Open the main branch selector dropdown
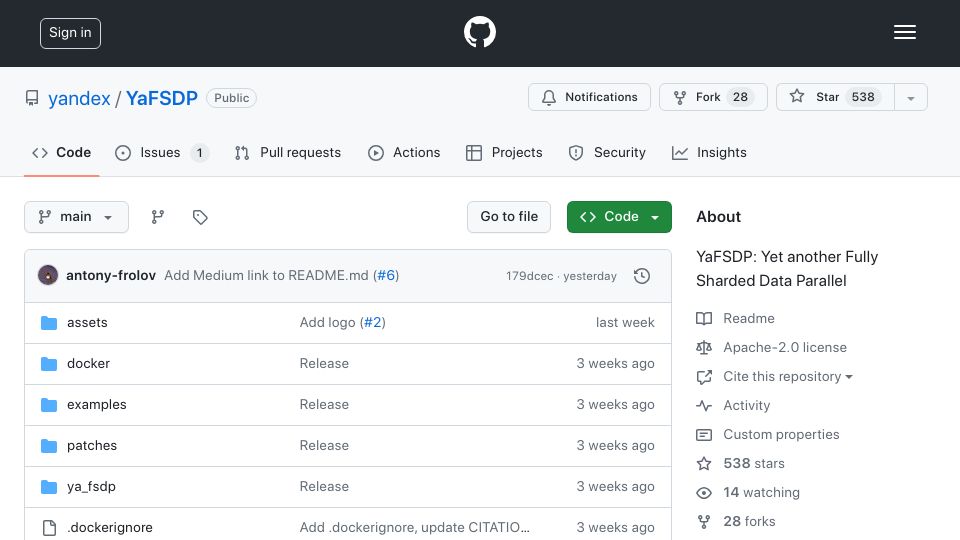This screenshot has width=960, height=540. click(x=77, y=217)
